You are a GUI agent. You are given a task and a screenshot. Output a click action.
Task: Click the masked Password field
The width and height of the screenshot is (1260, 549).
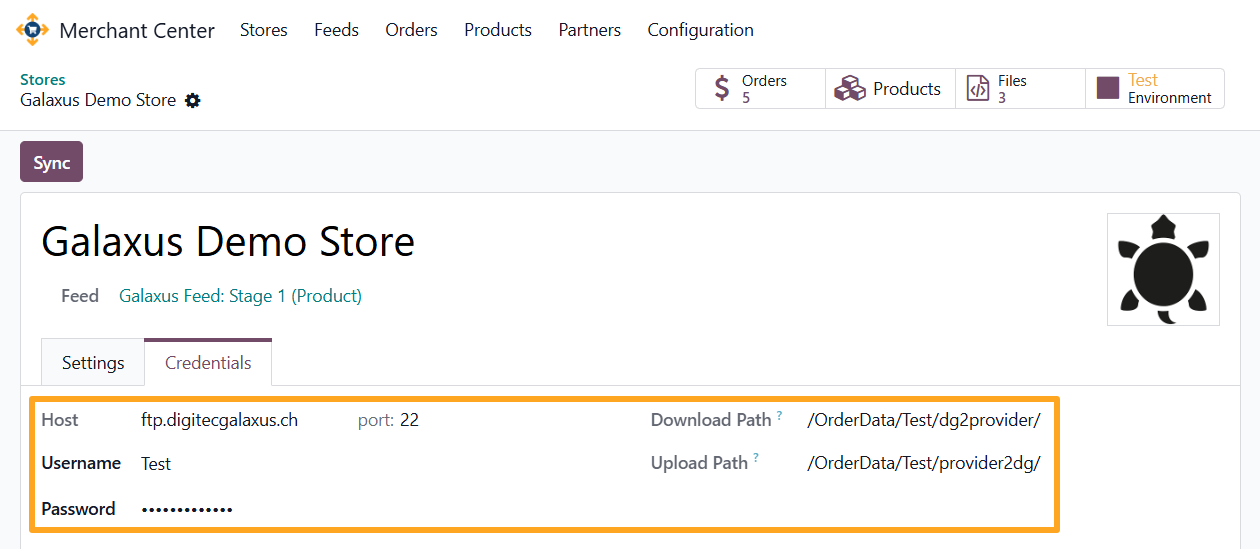(x=187, y=510)
